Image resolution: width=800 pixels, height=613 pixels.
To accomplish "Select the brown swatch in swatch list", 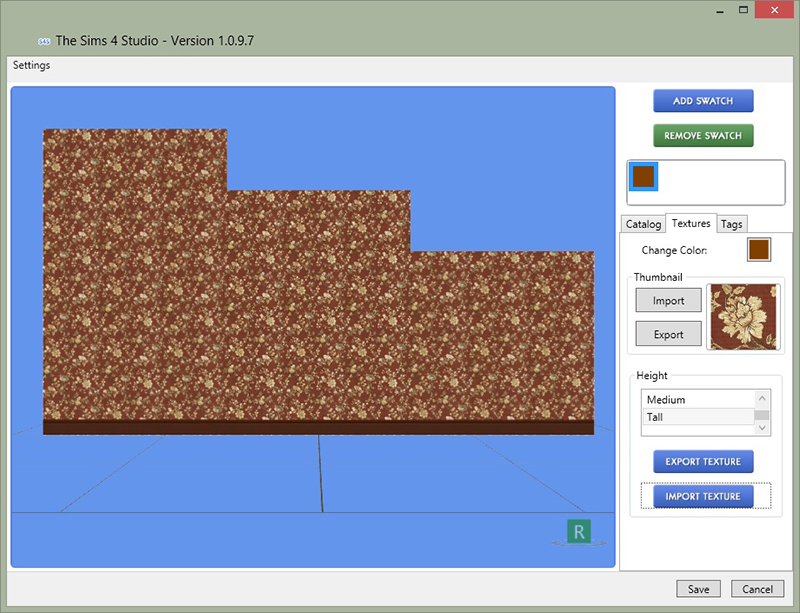I will (643, 176).
